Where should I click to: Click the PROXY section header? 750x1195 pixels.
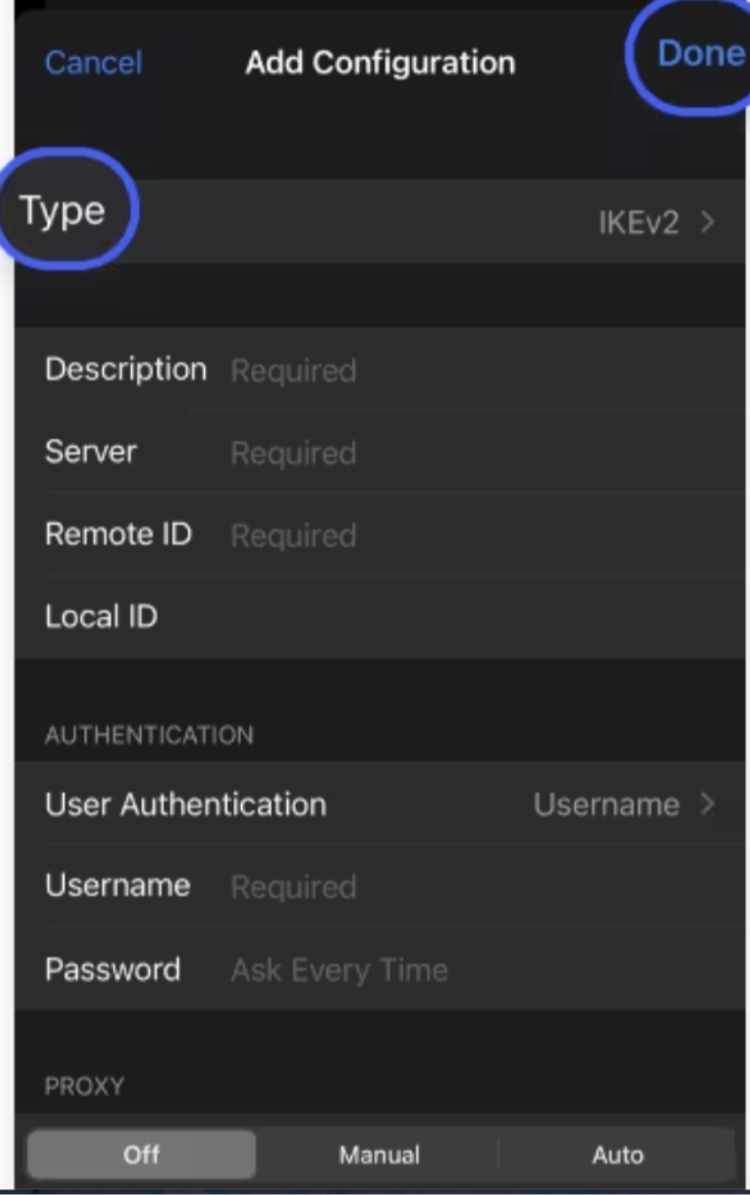click(x=84, y=1086)
